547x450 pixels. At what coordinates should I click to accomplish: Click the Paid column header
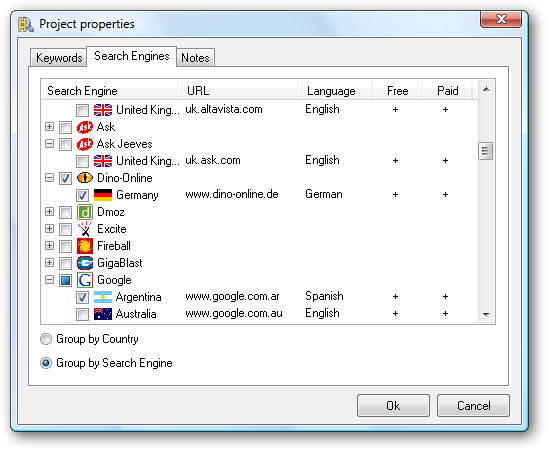[x=447, y=91]
